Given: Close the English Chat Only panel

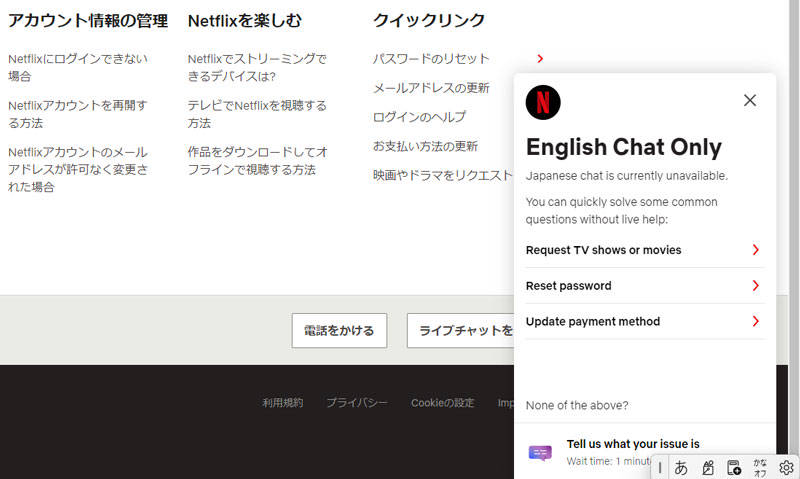Looking at the screenshot, I should [x=749, y=100].
